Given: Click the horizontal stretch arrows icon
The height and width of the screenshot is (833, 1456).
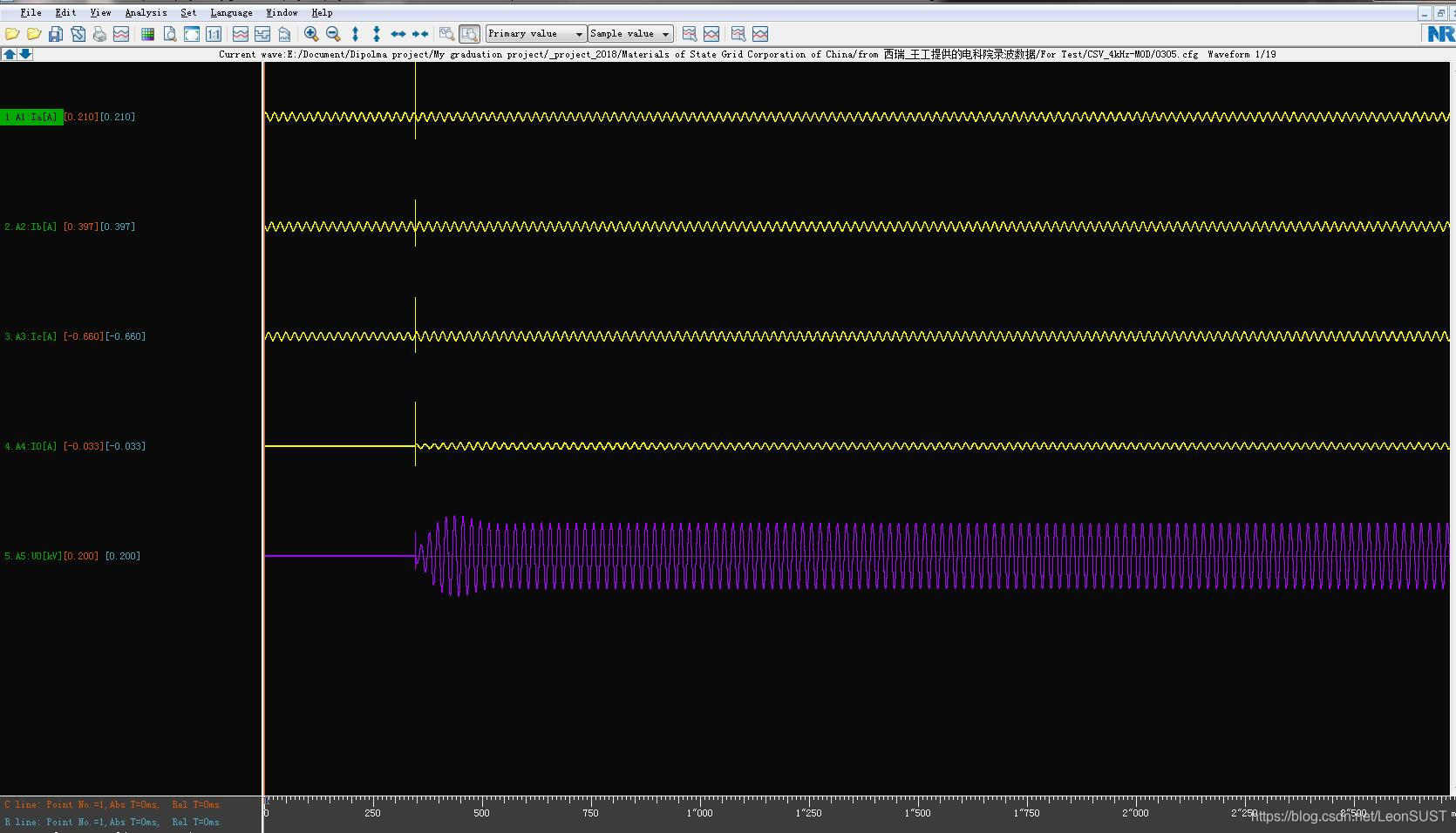Looking at the screenshot, I should coord(398,34).
